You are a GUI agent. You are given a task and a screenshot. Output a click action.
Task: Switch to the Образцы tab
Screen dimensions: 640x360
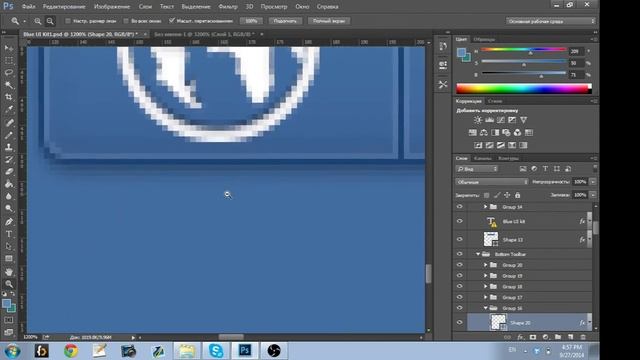pyautogui.click(x=484, y=39)
